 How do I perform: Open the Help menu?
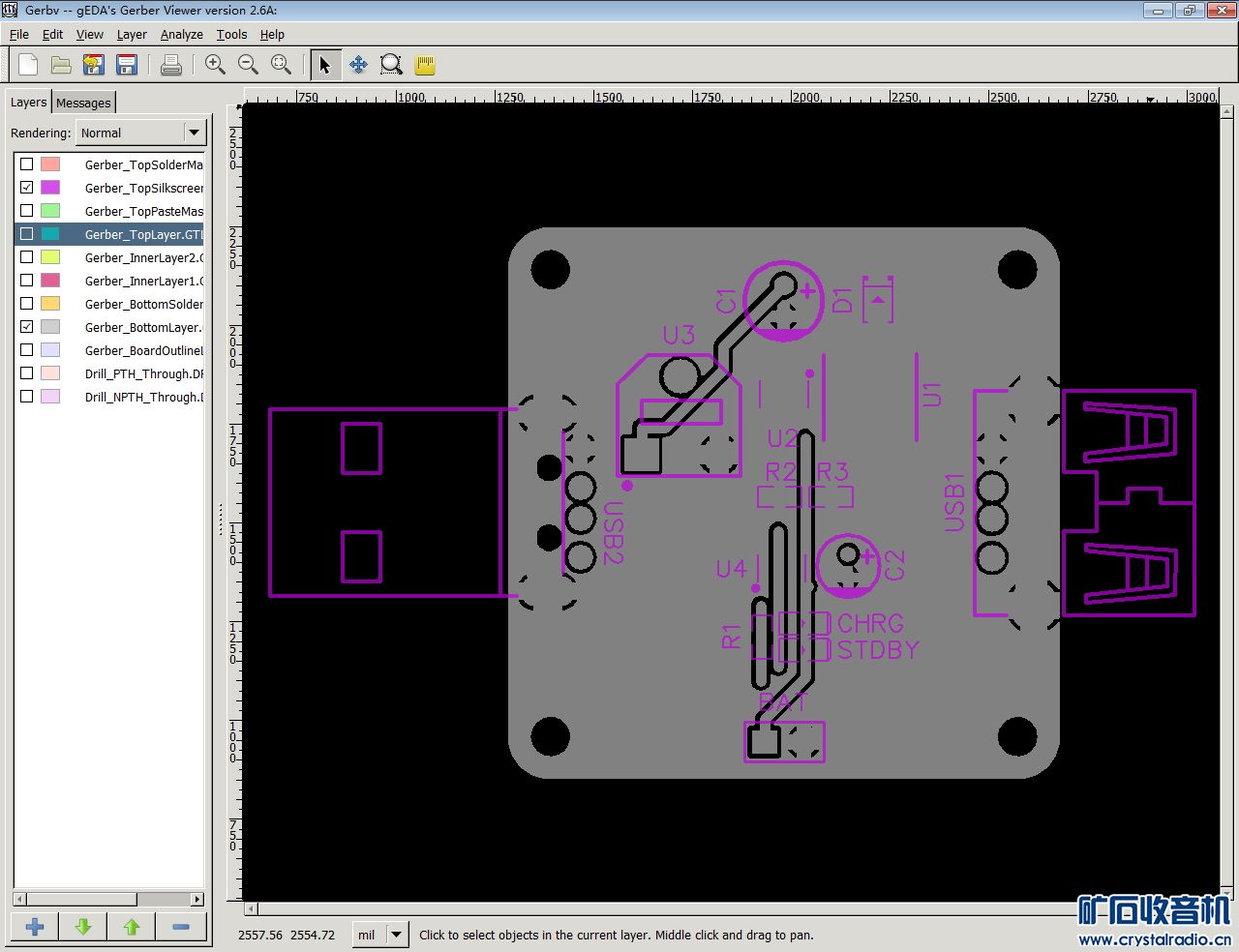pos(272,34)
